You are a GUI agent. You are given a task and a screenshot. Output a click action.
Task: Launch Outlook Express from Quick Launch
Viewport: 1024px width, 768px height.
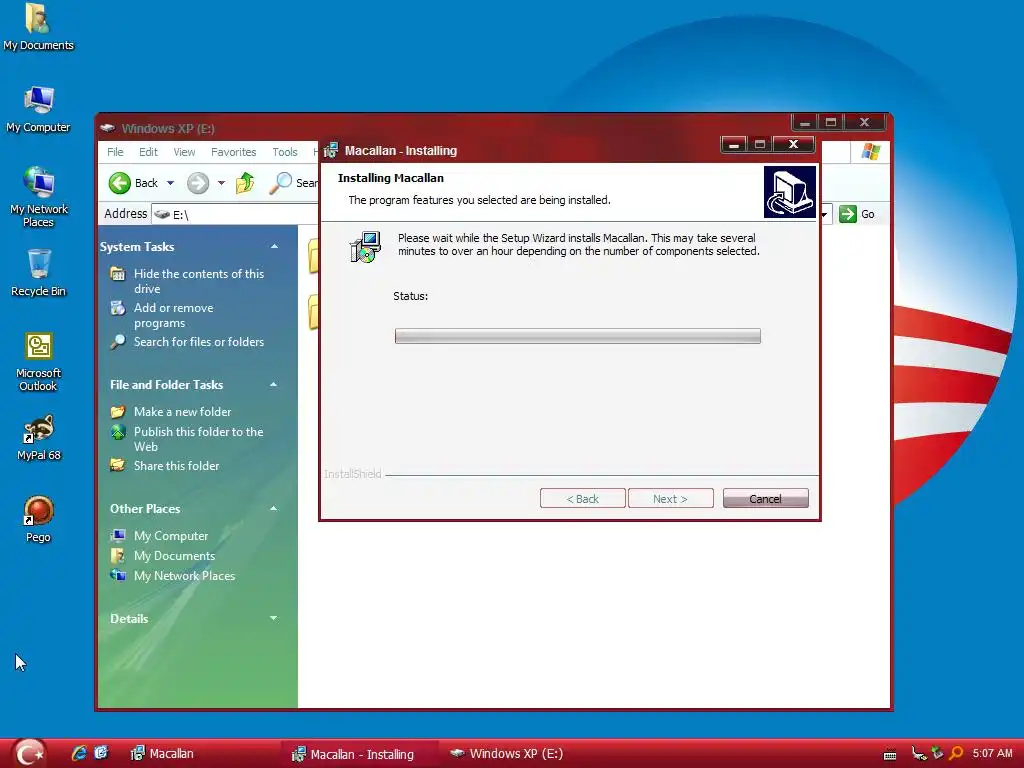[x=101, y=753]
